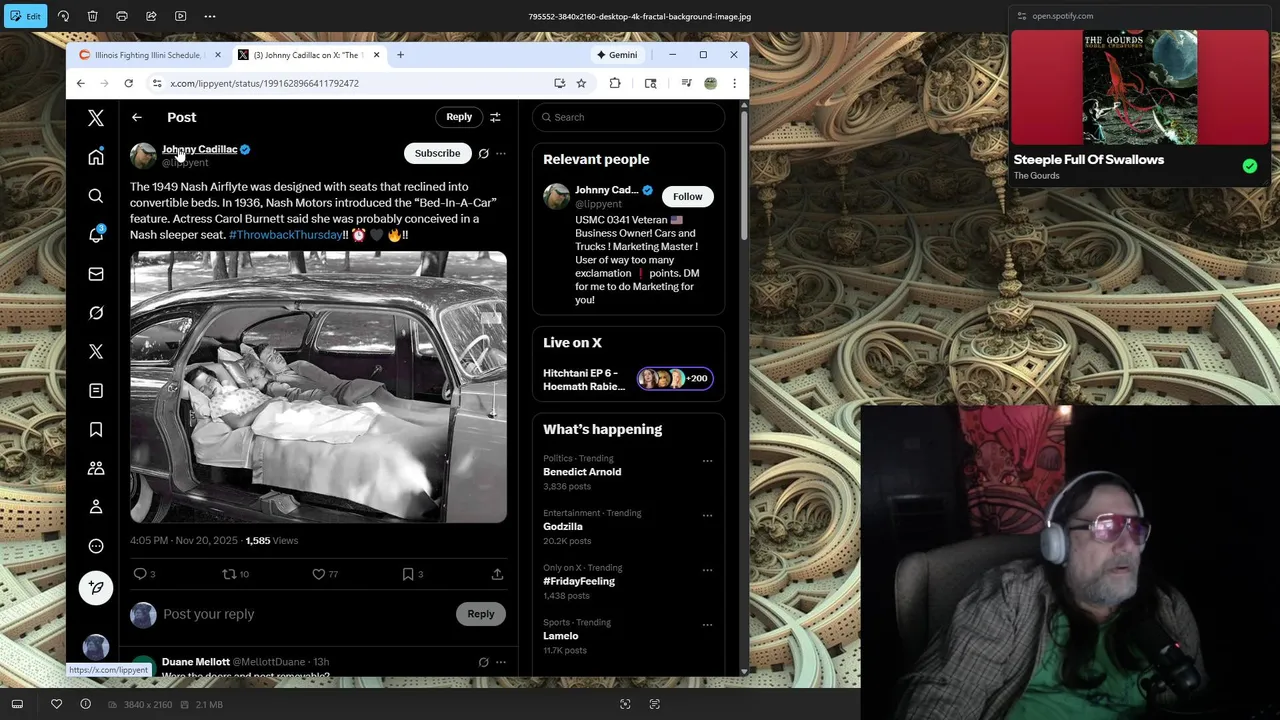Click browser back arrow
The image size is (1280, 720).
click(x=81, y=83)
